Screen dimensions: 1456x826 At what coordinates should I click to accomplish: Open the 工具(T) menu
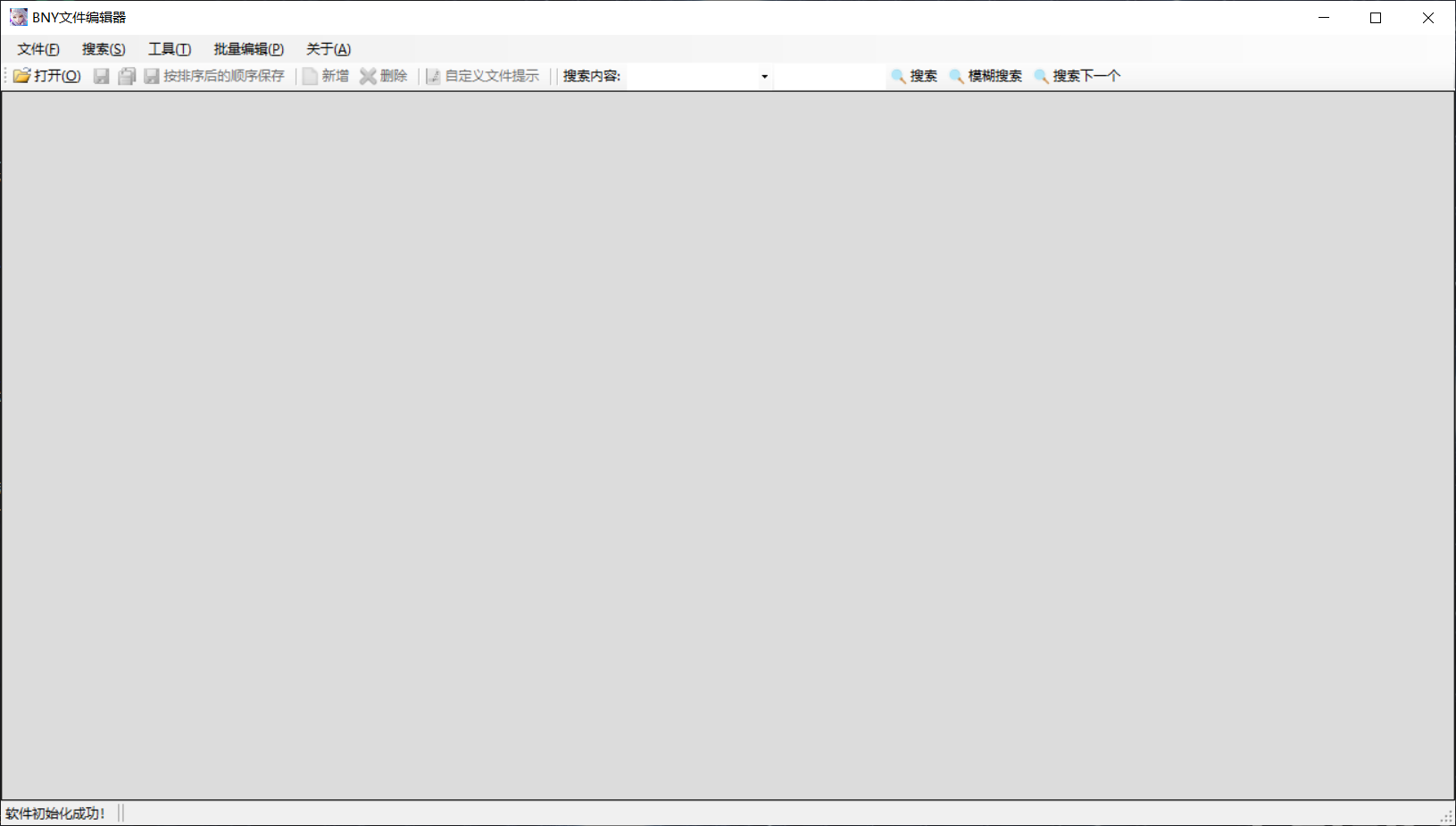[x=170, y=49]
